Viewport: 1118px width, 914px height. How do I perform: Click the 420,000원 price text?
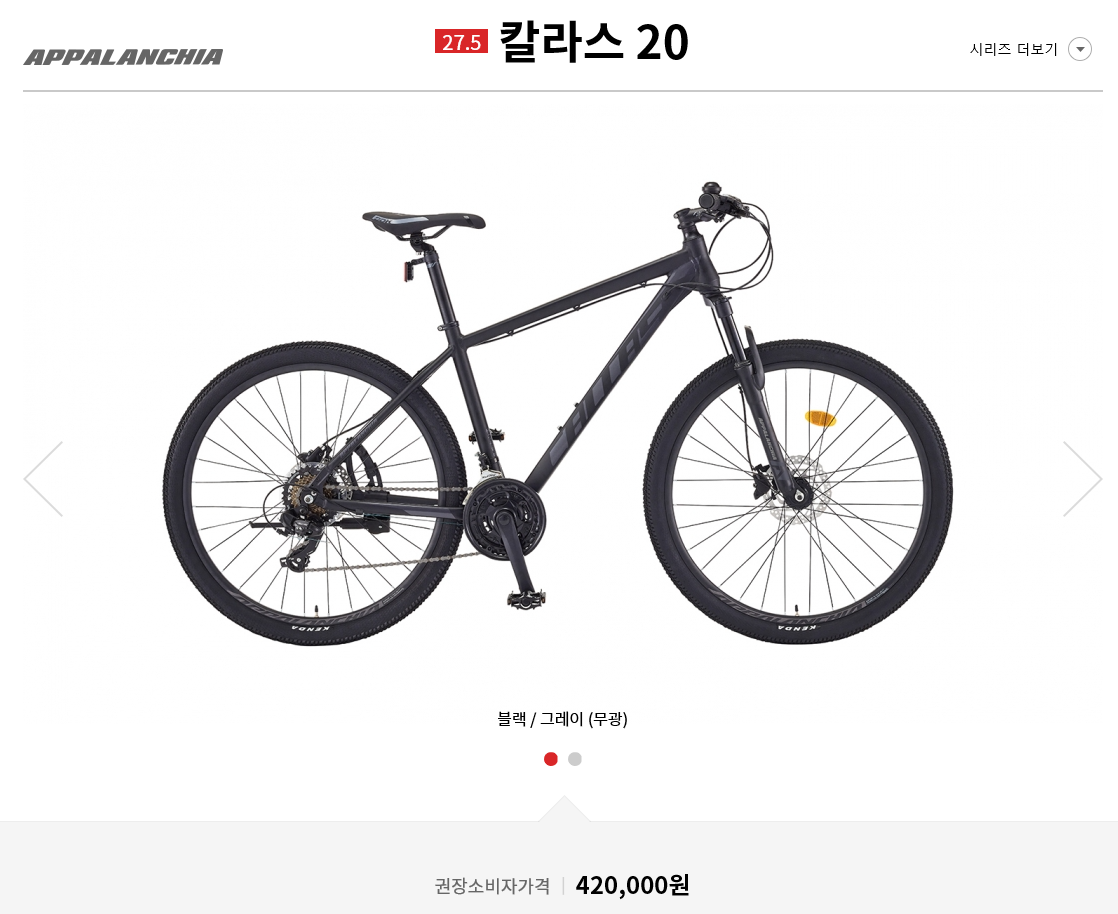coord(632,885)
